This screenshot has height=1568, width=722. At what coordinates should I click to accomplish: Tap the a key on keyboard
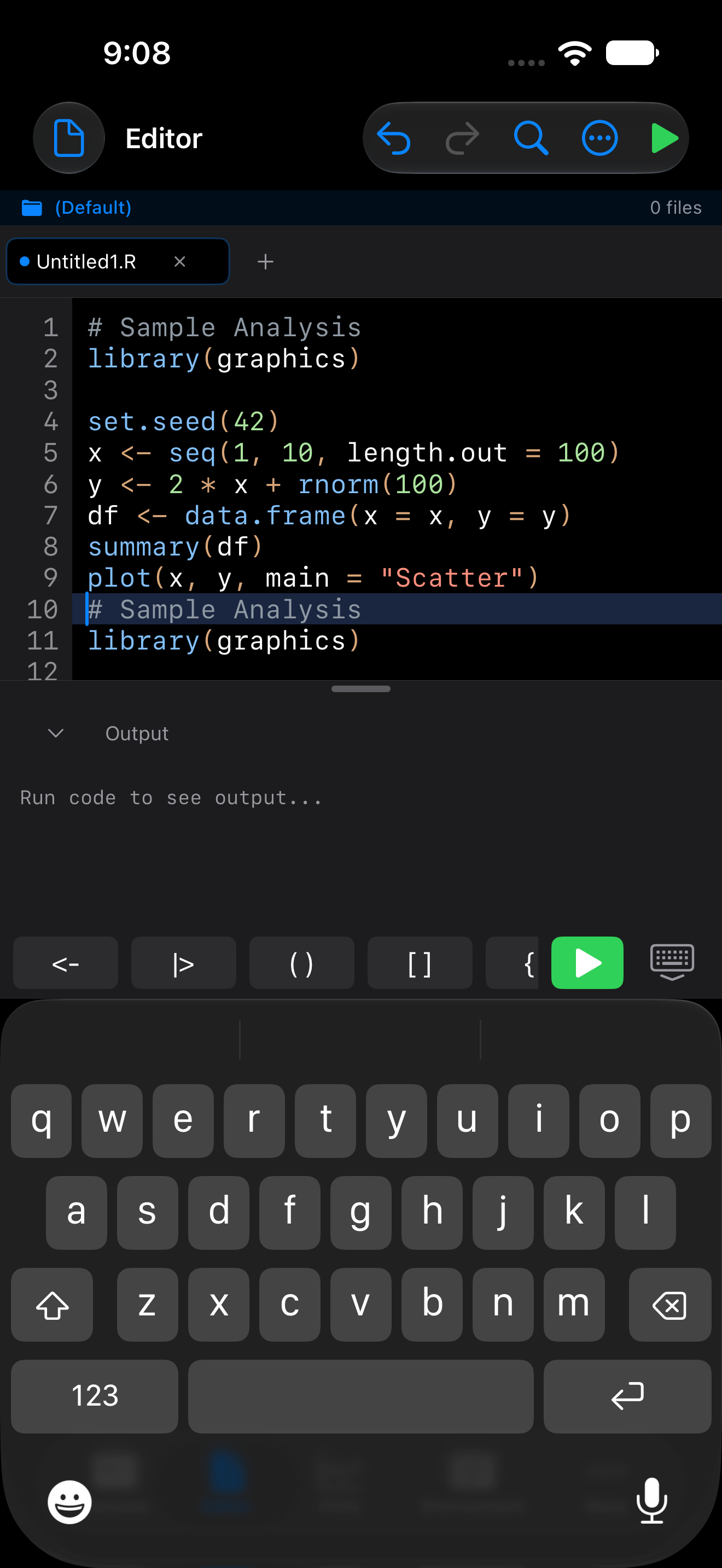pos(77,1213)
